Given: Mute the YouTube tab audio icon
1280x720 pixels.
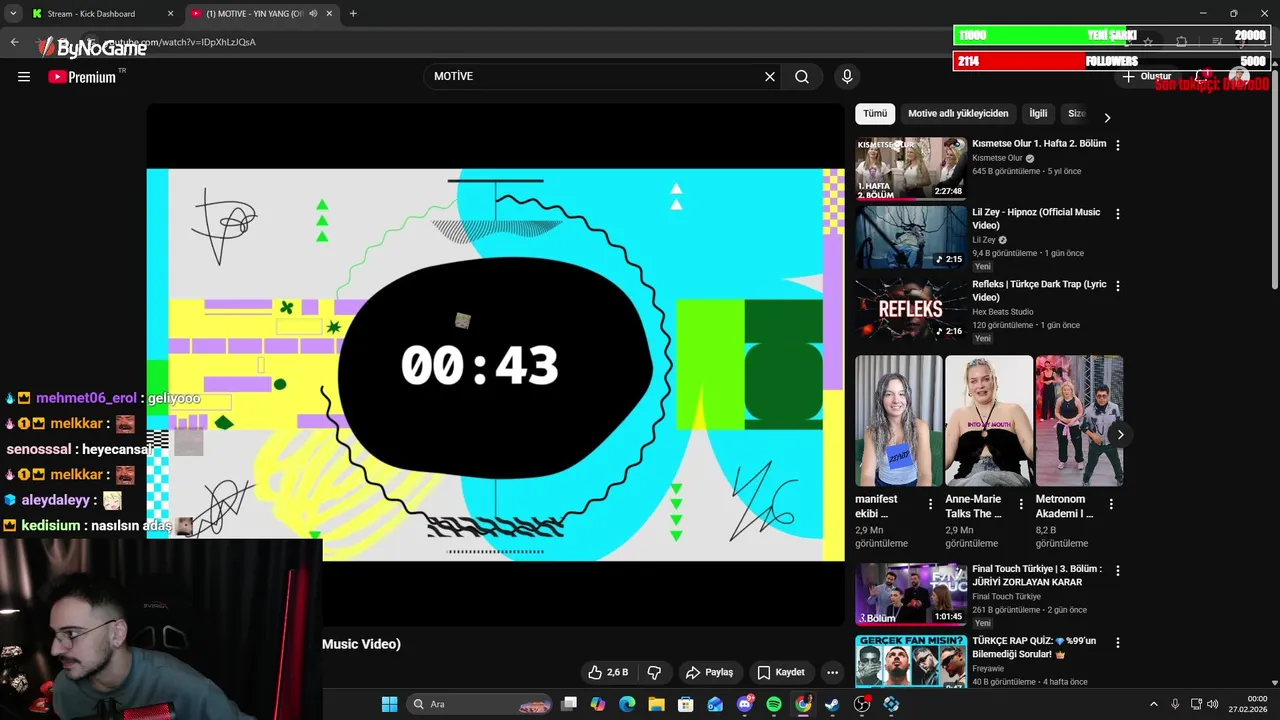Looking at the screenshot, I should [x=313, y=14].
